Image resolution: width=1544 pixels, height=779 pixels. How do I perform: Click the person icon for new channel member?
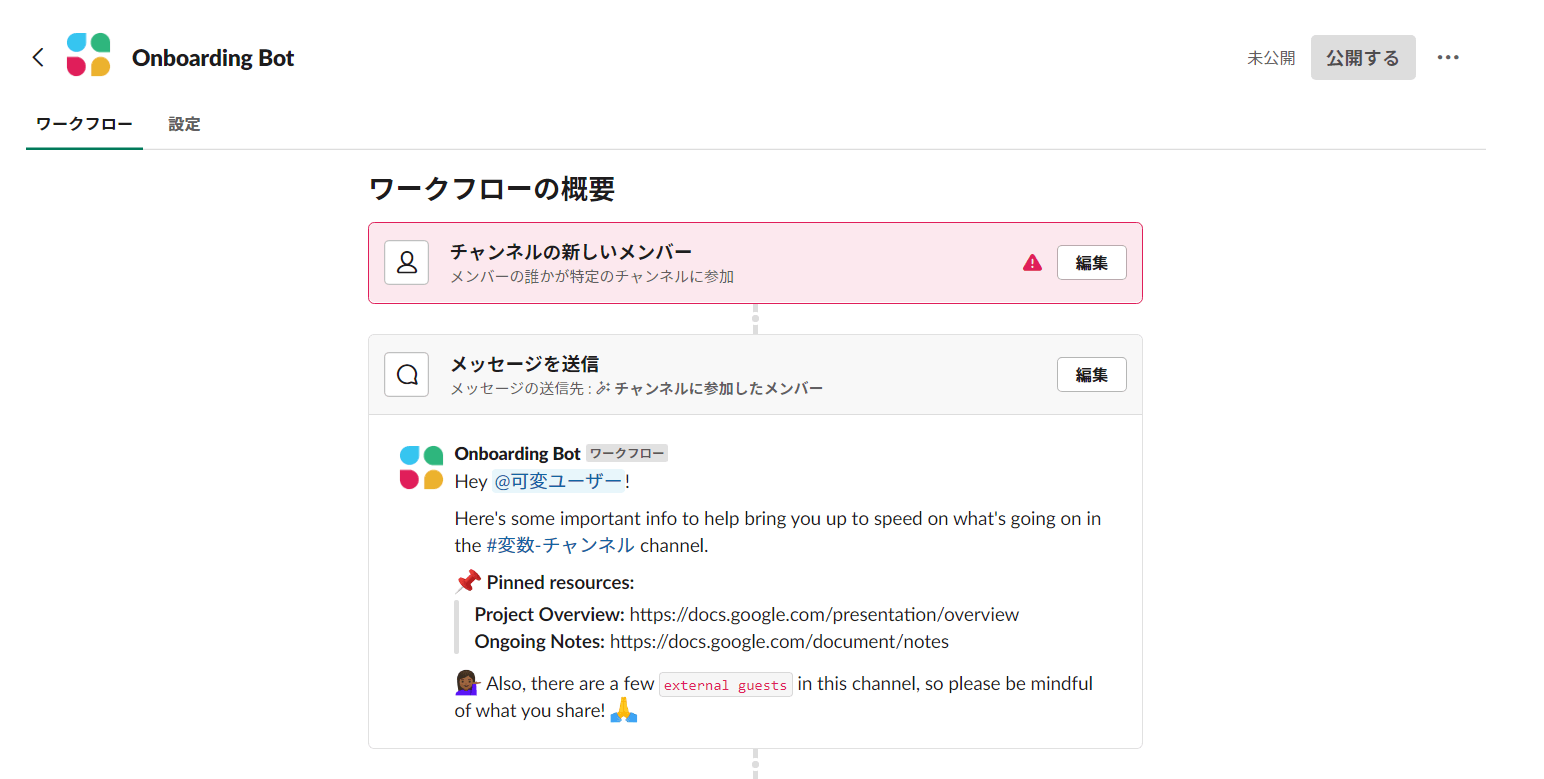tap(407, 263)
